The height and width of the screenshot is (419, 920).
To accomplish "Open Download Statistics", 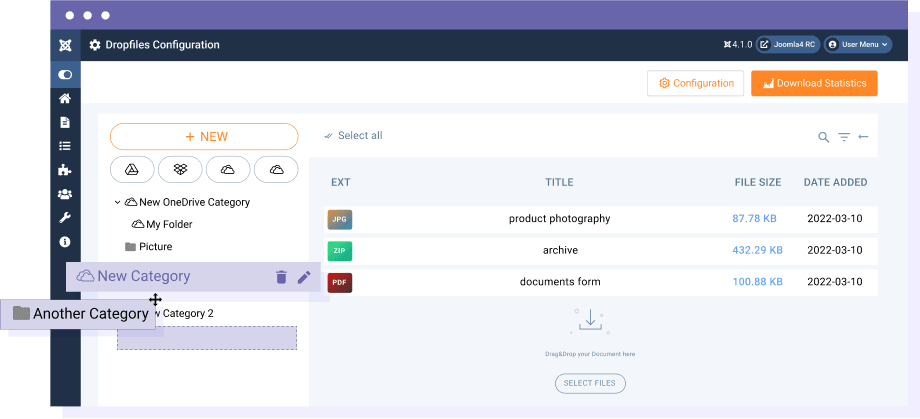I will 814,83.
